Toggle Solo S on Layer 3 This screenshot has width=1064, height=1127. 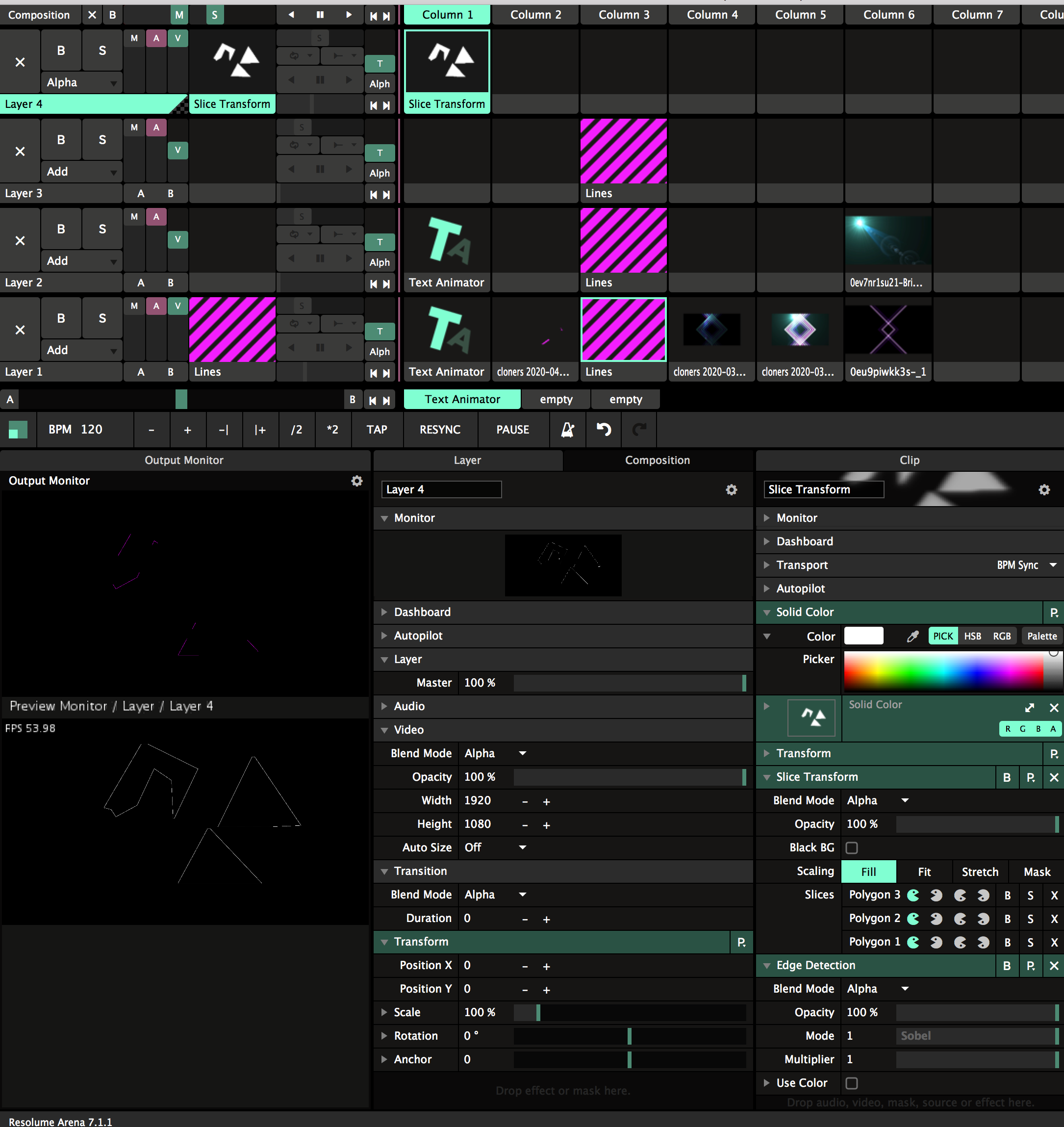click(102, 140)
